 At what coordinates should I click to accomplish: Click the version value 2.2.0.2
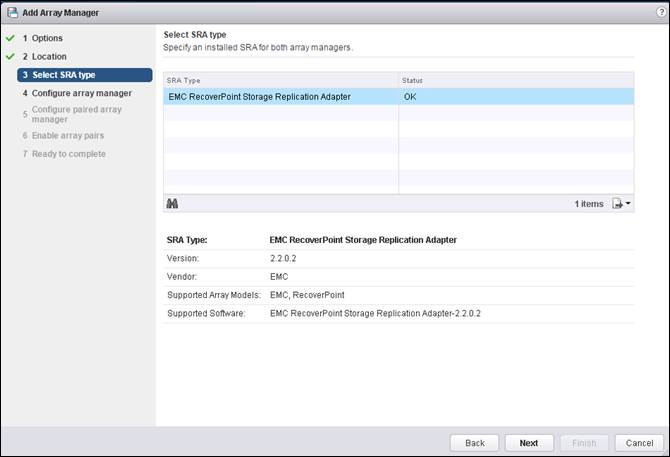point(283,258)
